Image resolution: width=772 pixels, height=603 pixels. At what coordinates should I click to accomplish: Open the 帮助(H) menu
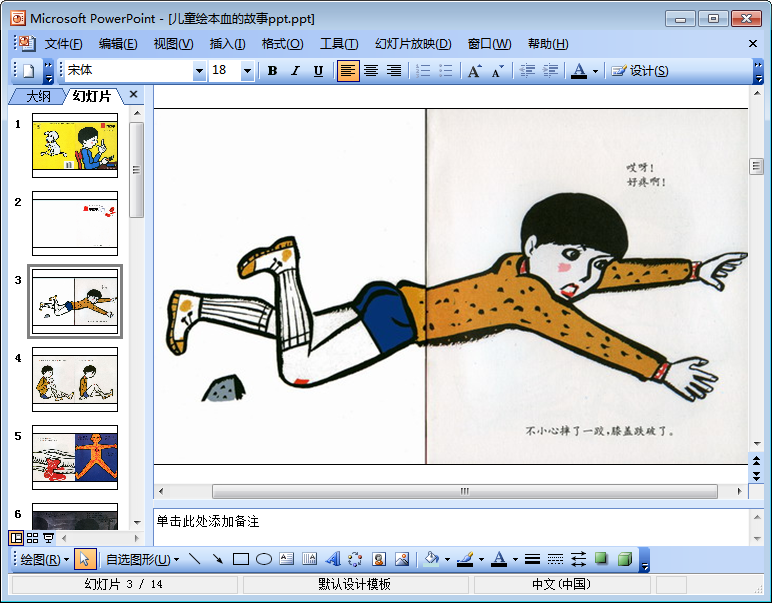[548, 44]
